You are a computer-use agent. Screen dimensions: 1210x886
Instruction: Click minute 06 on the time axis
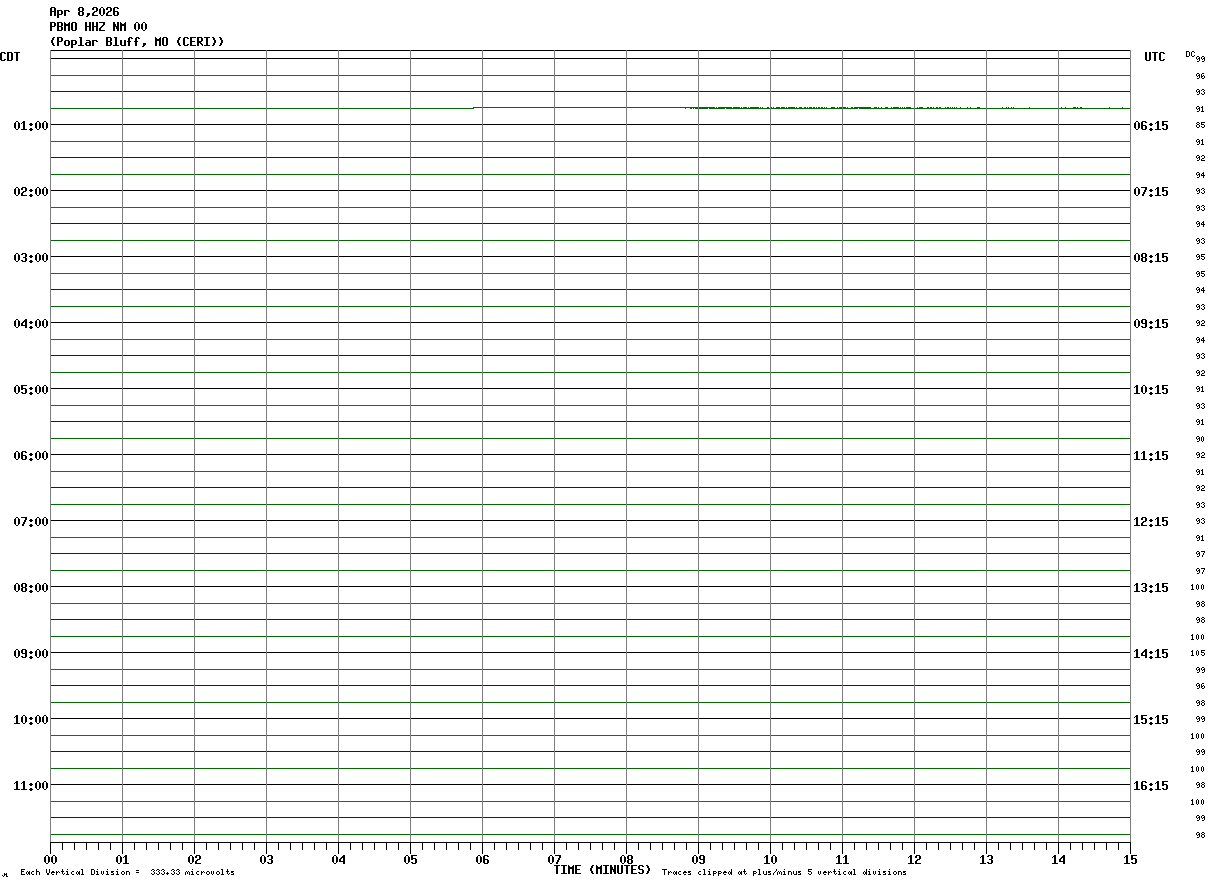tap(483, 859)
